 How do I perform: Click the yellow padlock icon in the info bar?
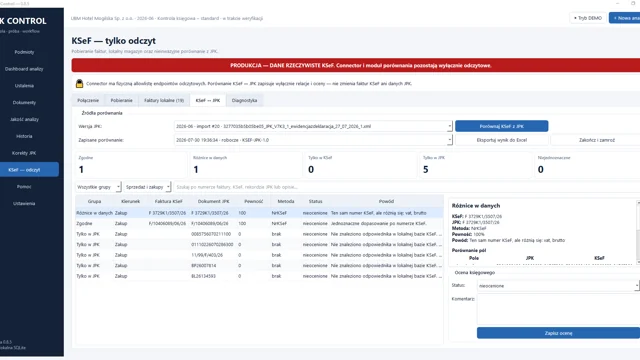point(80,83)
